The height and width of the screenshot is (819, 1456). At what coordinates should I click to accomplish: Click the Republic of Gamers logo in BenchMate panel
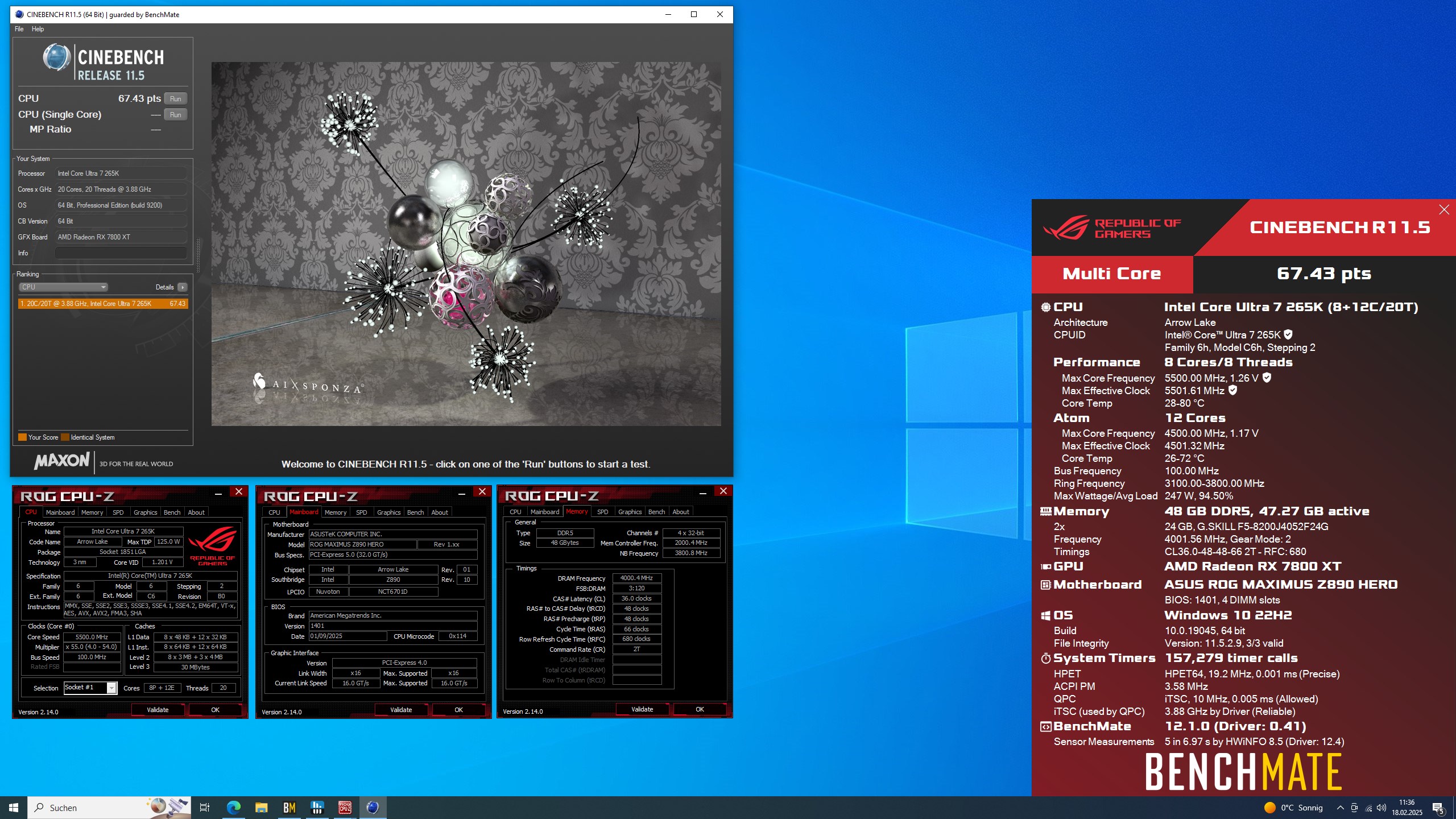[1112, 228]
